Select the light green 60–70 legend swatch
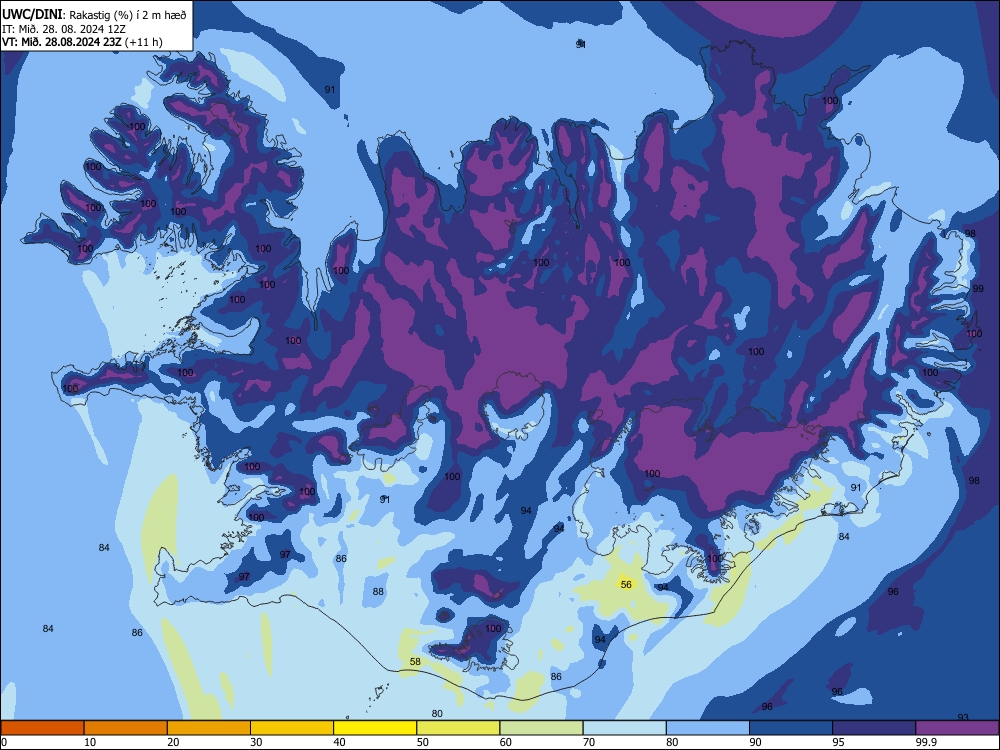 coord(541,728)
